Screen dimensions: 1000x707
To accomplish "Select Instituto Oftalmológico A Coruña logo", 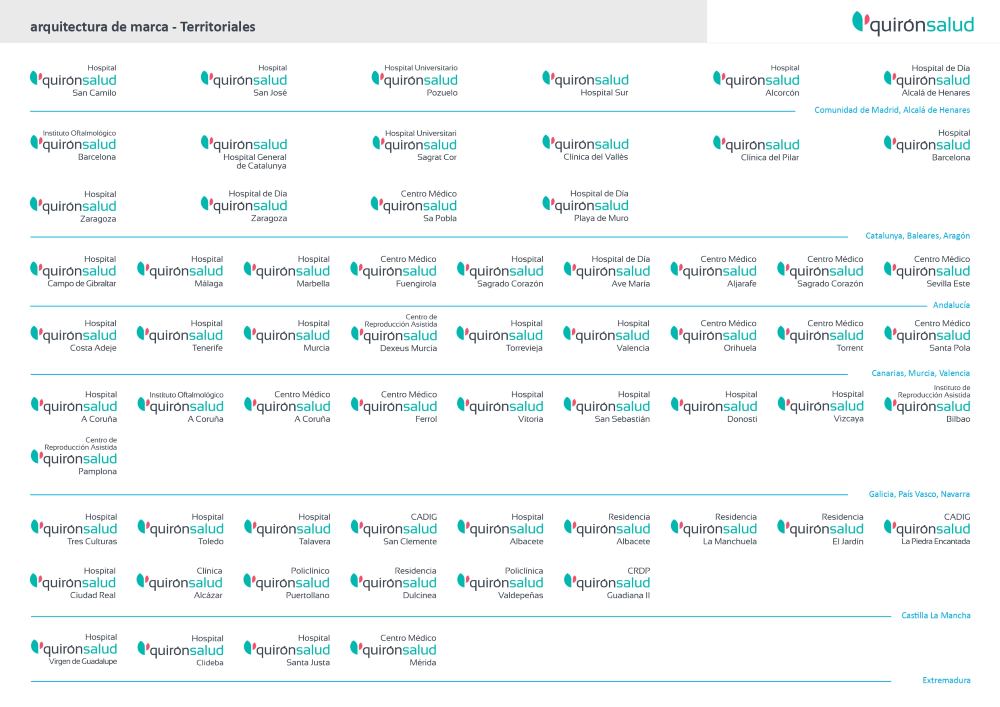I will [180, 407].
